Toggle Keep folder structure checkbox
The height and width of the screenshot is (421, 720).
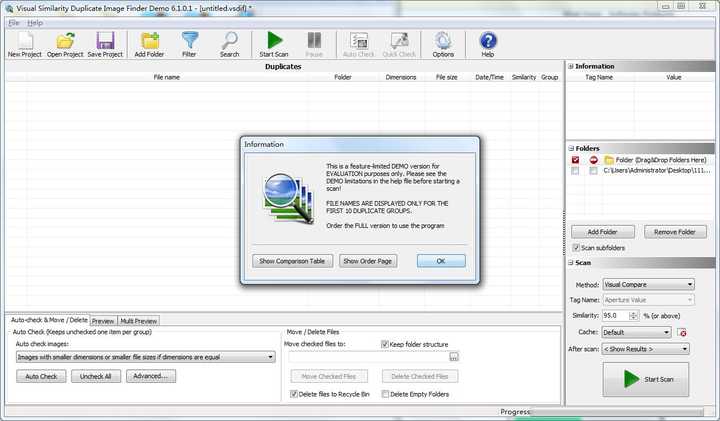point(385,344)
